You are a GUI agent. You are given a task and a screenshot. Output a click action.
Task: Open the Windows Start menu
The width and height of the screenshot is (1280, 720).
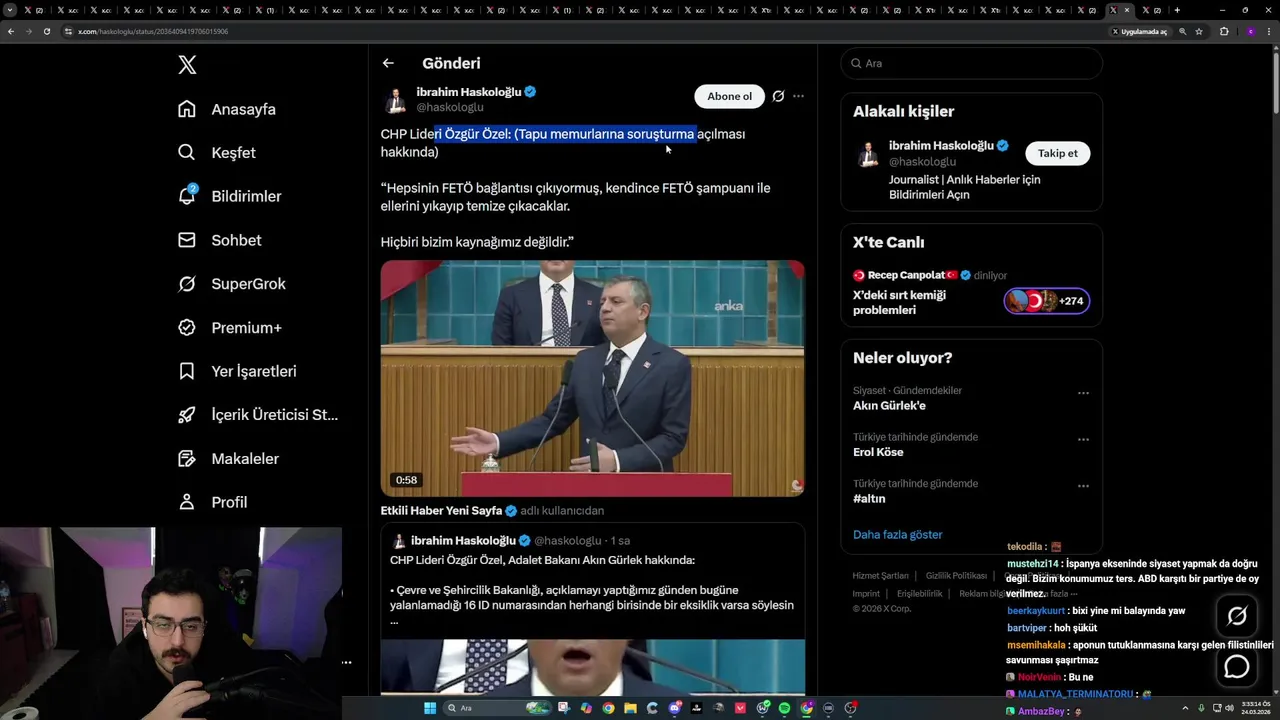click(430, 708)
